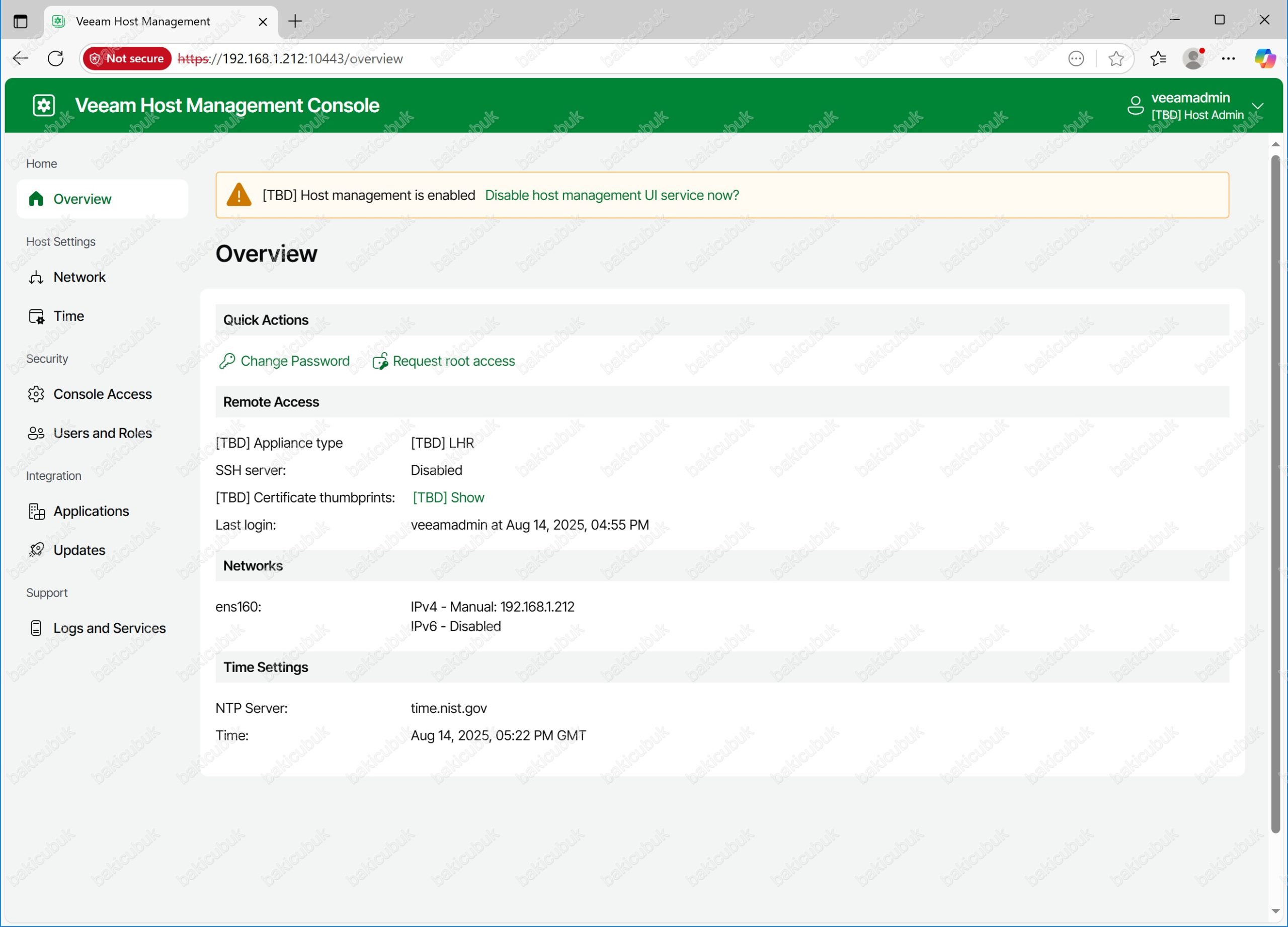Click the Updates rocket icon
This screenshot has width=1288, height=927.
coord(36,550)
